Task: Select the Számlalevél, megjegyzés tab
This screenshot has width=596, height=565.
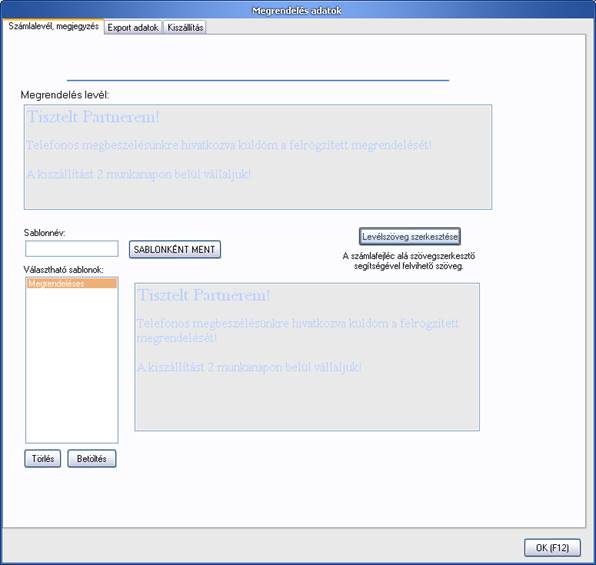Action: (x=54, y=27)
